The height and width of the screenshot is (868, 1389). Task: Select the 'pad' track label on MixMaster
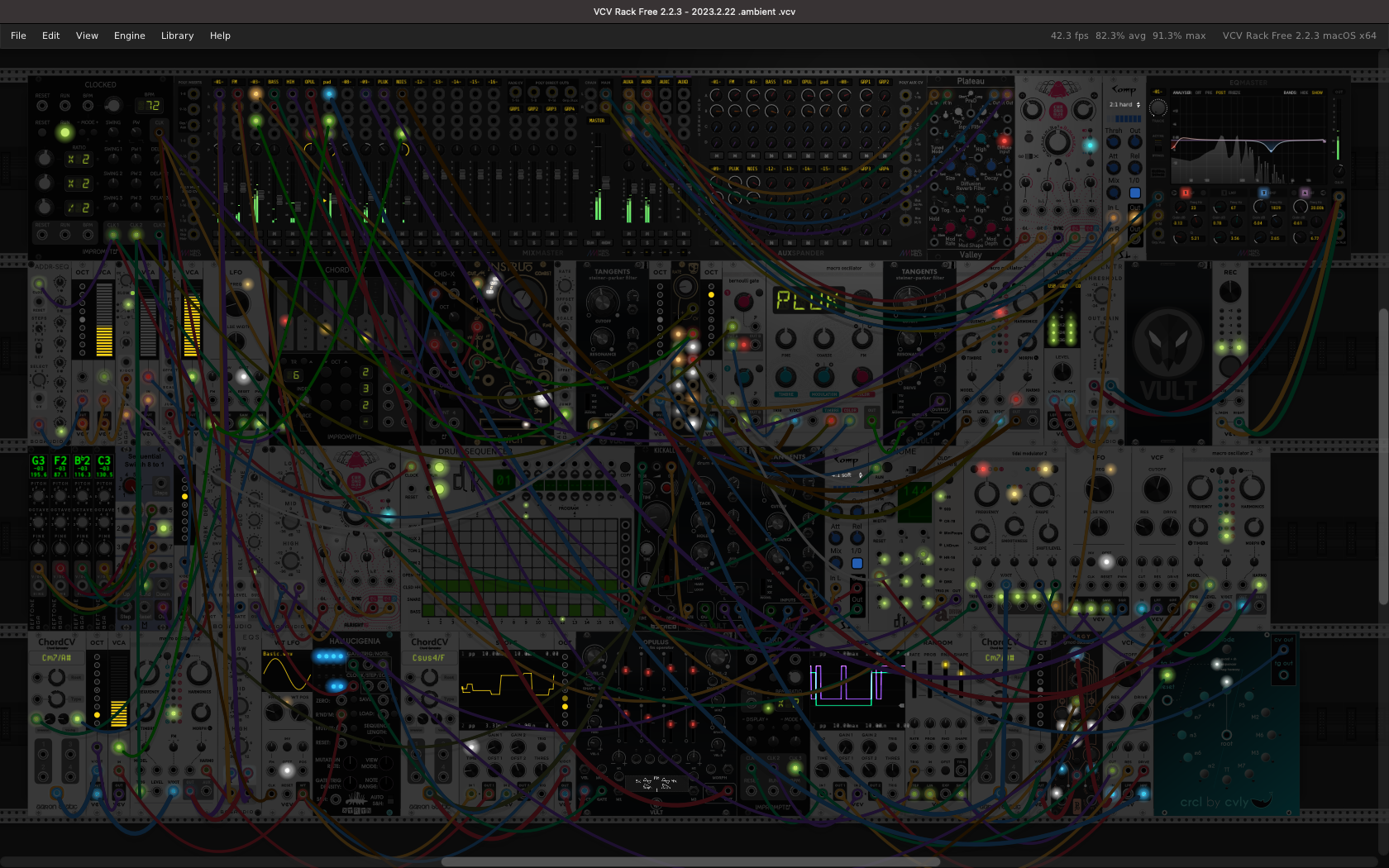[327, 82]
